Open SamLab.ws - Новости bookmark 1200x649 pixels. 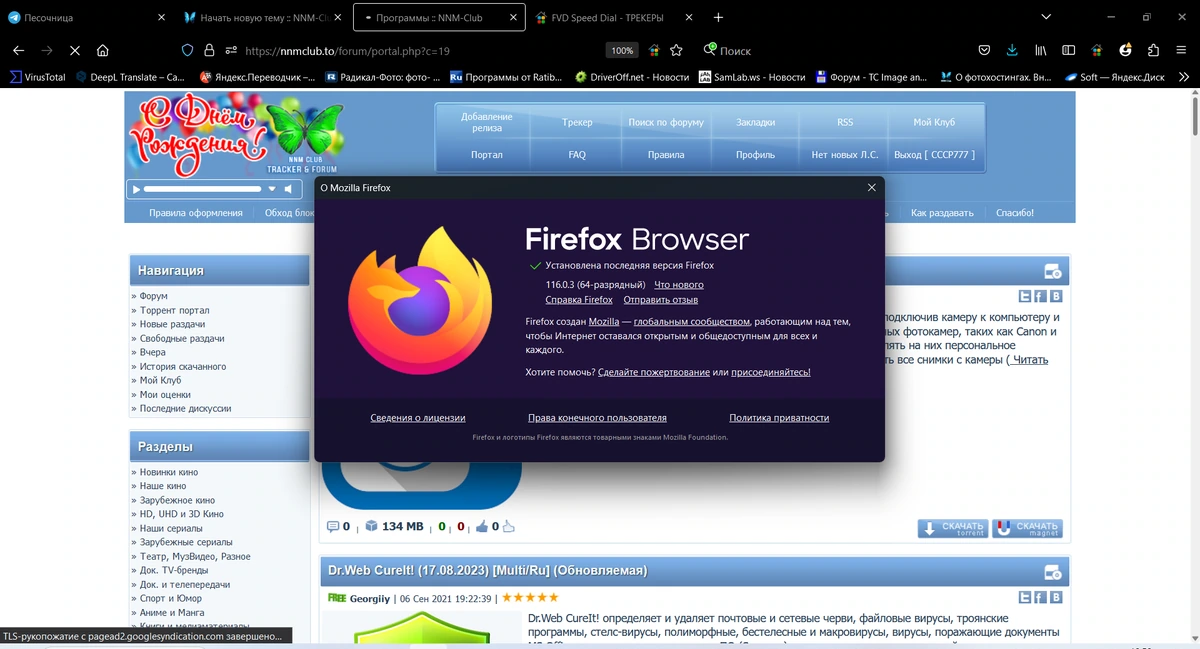tap(752, 76)
